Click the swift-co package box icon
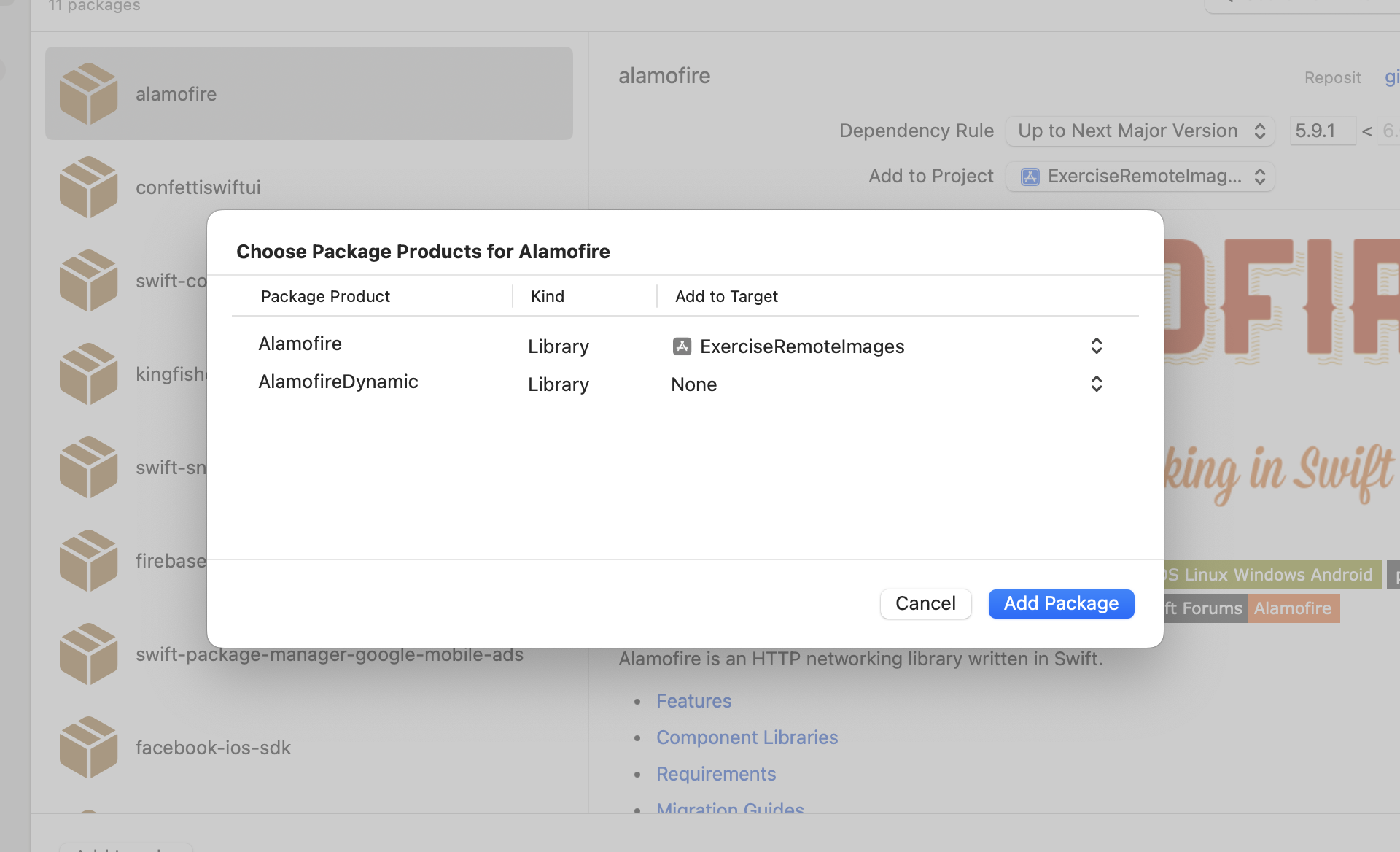The image size is (1400, 852). (88, 280)
